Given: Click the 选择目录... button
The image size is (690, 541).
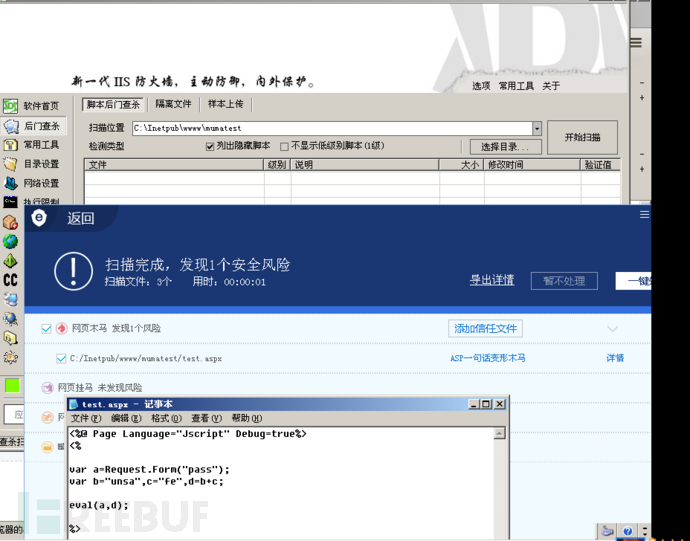Looking at the screenshot, I should click(505, 147).
